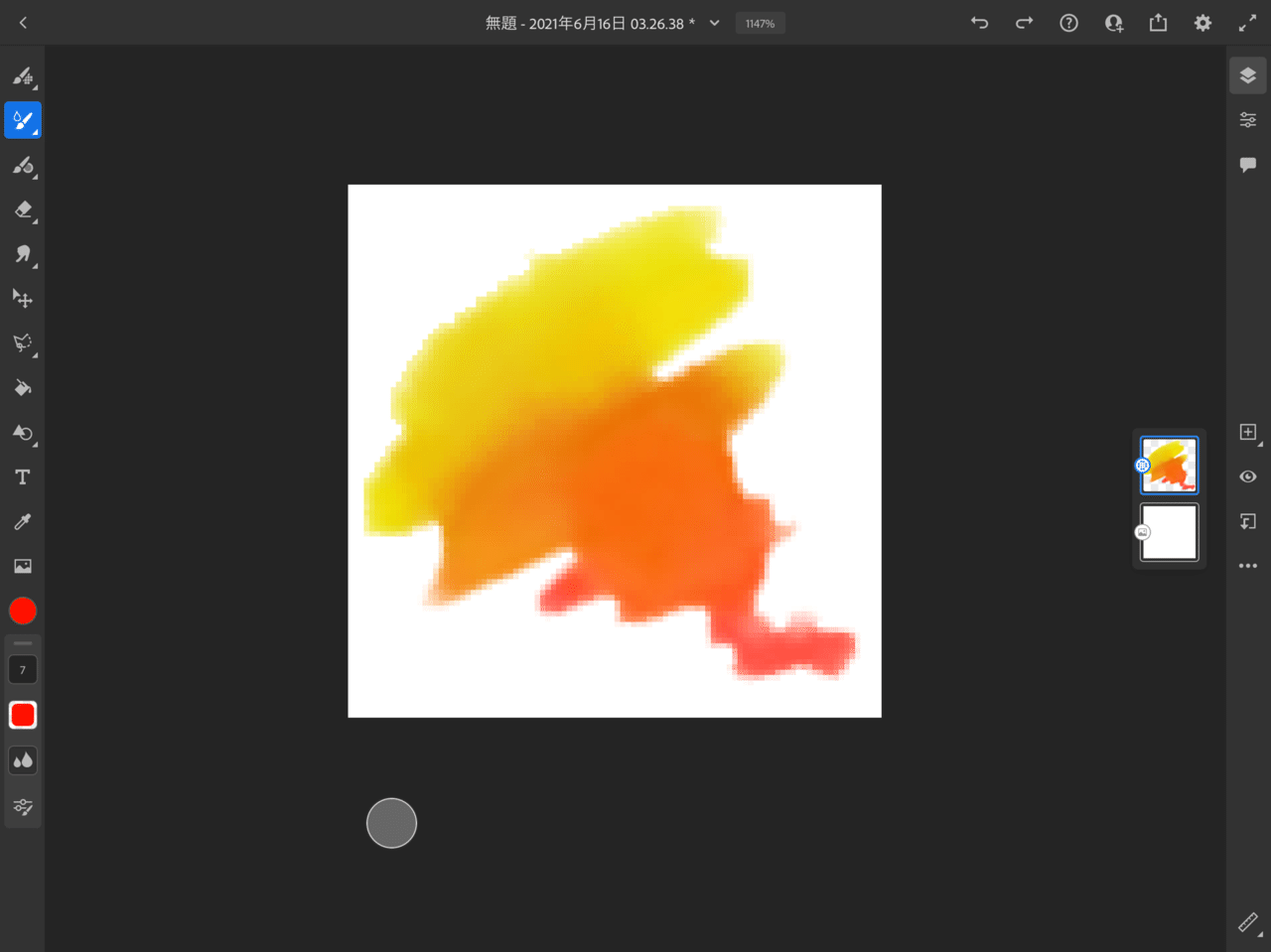Expand the document title dropdown chevron
This screenshot has height=952, width=1271.
pyautogui.click(x=714, y=23)
